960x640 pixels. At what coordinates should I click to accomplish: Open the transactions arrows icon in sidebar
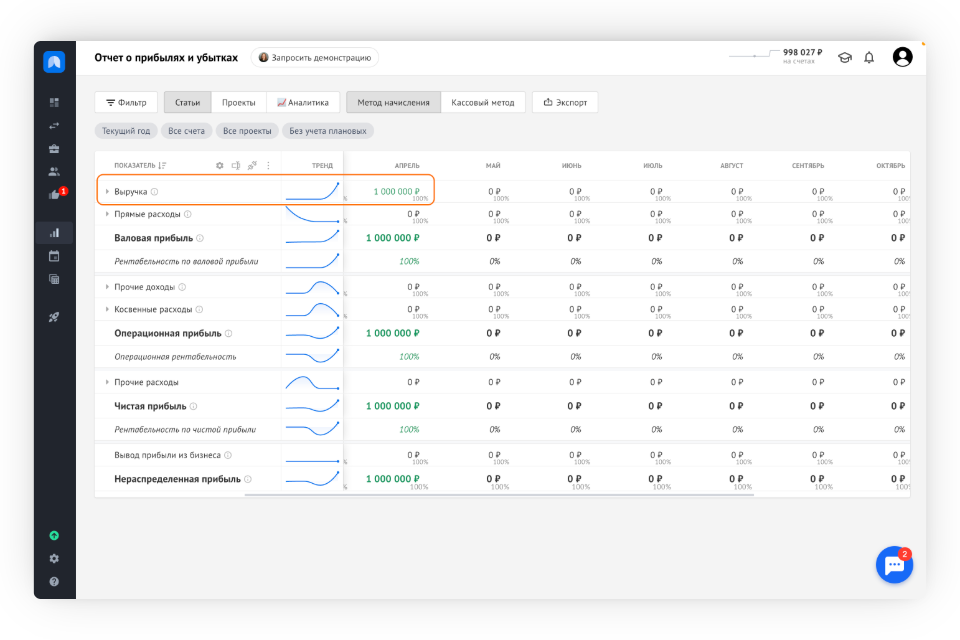54,126
